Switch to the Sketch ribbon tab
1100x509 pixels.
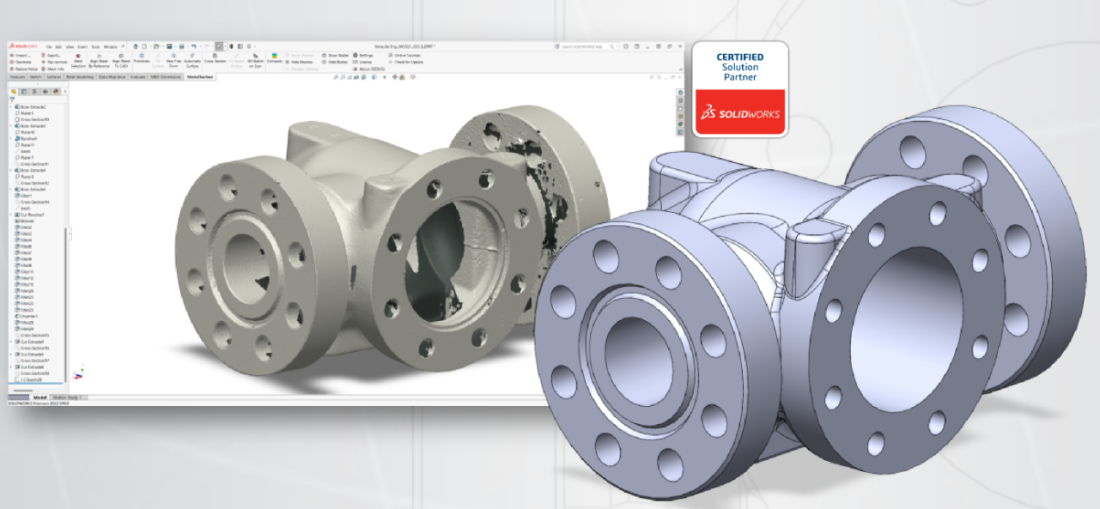[x=35, y=76]
